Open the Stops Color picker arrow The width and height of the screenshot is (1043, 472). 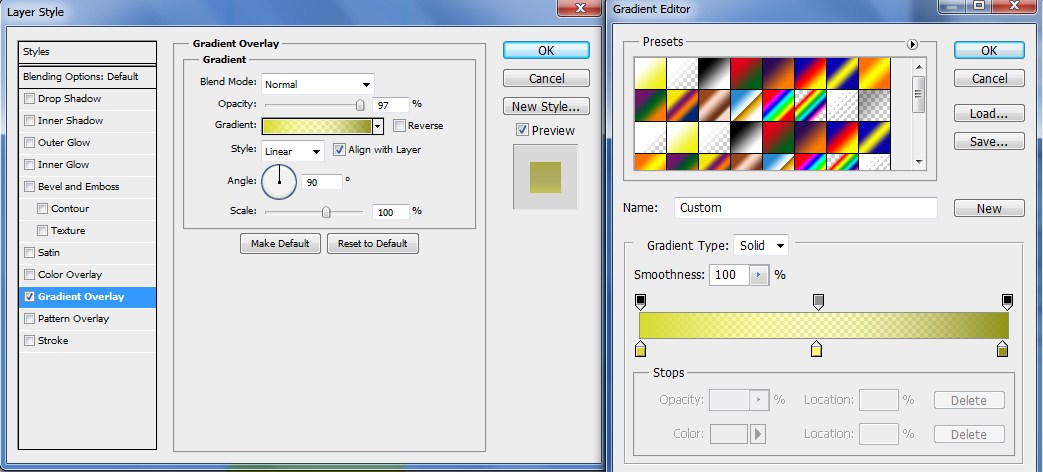(x=758, y=434)
